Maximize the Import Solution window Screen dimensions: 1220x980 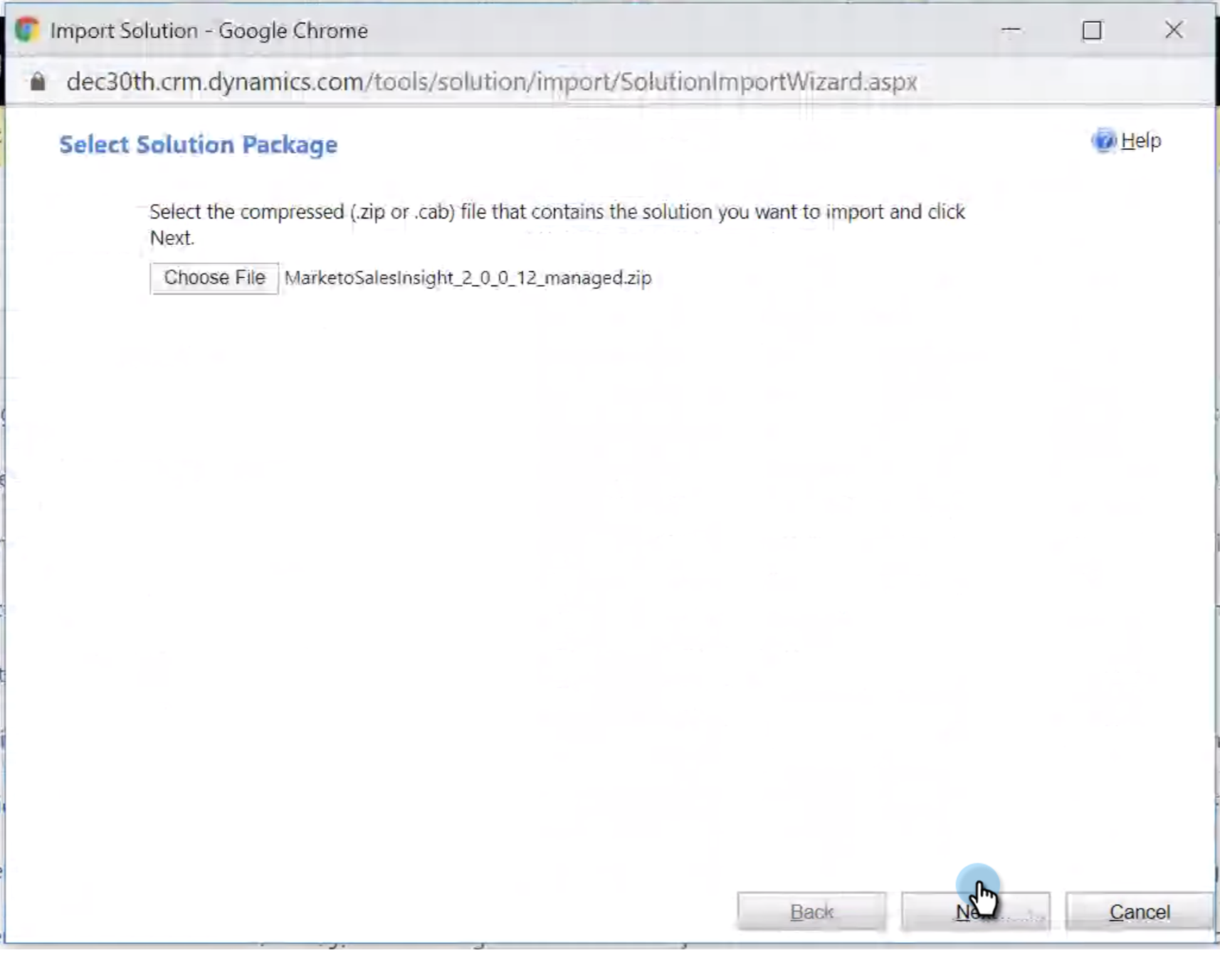coord(1092,30)
